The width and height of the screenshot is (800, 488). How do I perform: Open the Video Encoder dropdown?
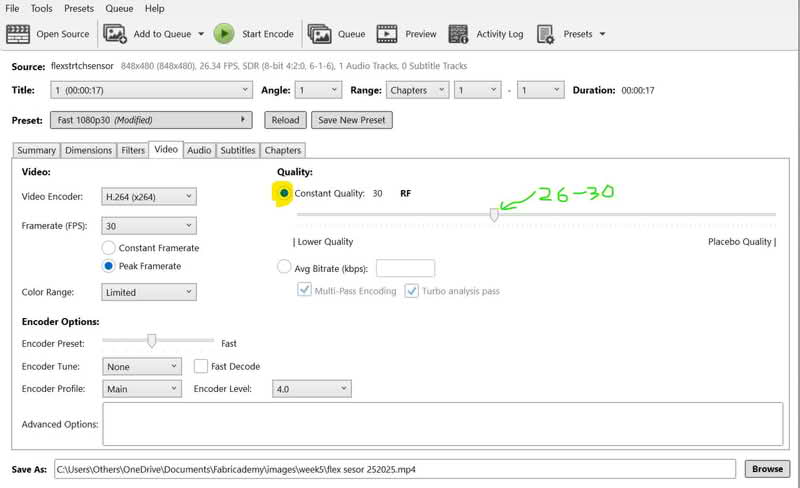pyautogui.click(x=149, y=197)
